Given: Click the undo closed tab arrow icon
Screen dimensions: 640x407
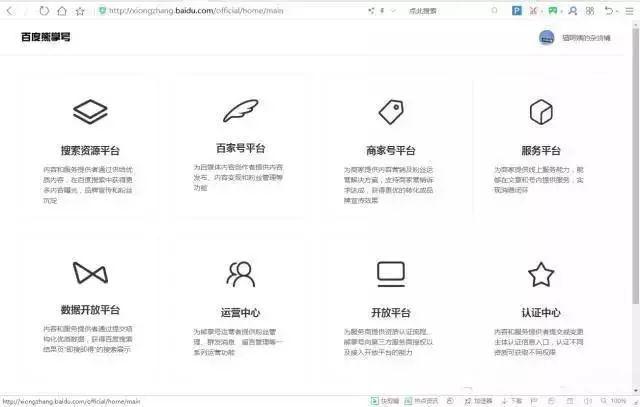Looking at the screenshot, I should pyautogui.click(x=609, y=11).
